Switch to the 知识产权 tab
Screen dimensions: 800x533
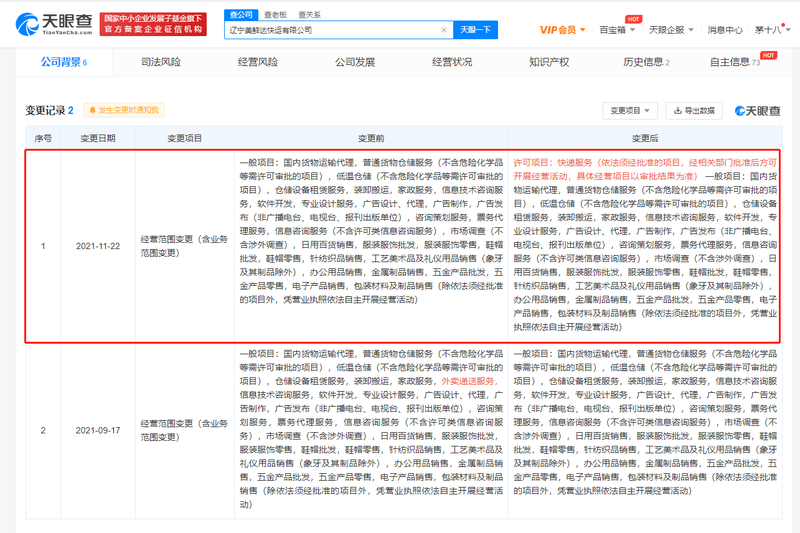click(549, 62)
